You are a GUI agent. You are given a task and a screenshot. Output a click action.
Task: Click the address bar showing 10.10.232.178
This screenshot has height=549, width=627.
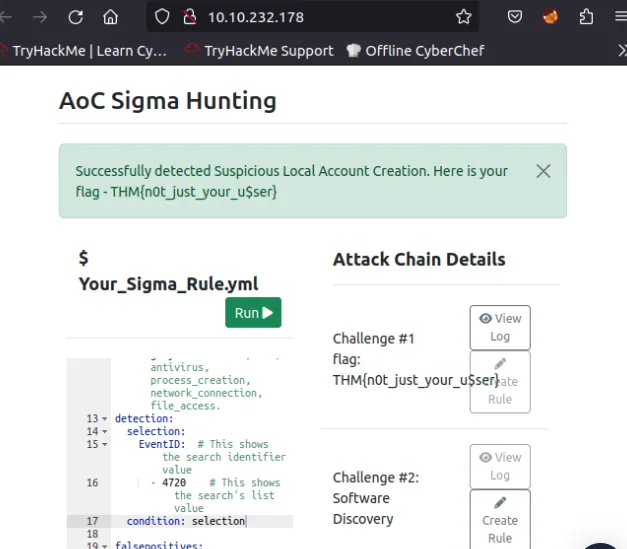313,17
